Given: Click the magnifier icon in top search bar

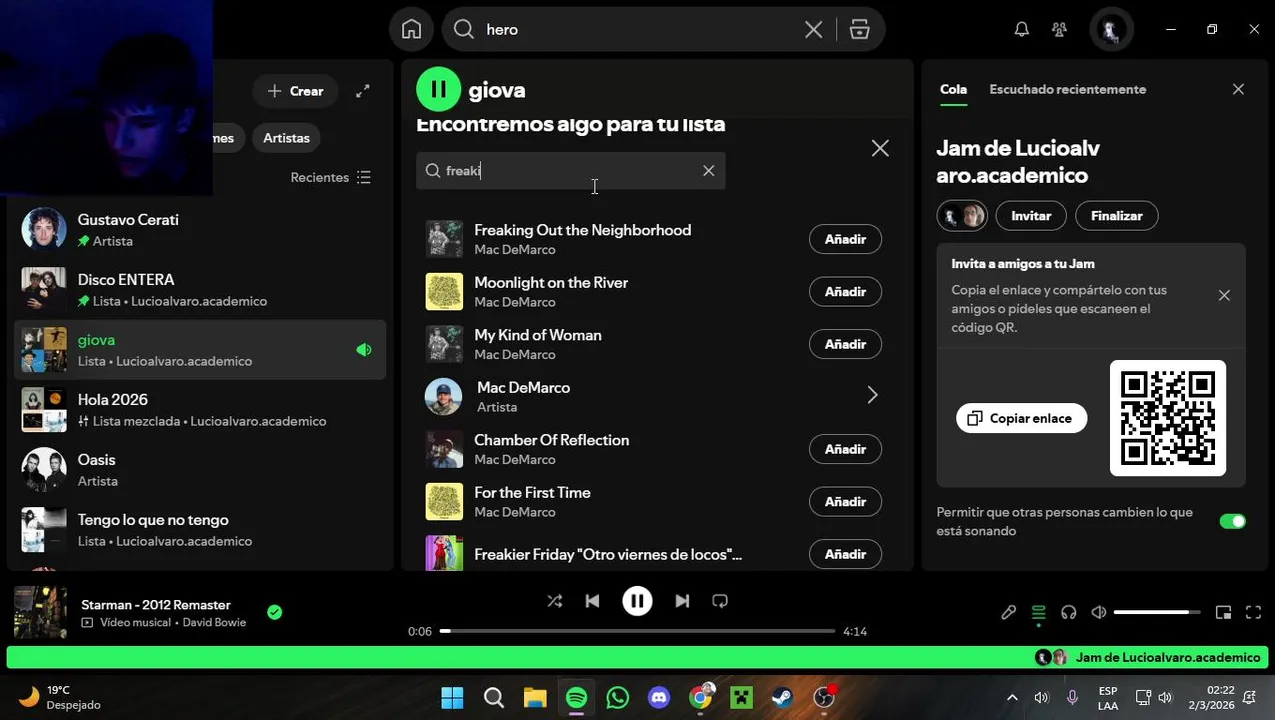Looking at the screenshot, I should [464, 29].
